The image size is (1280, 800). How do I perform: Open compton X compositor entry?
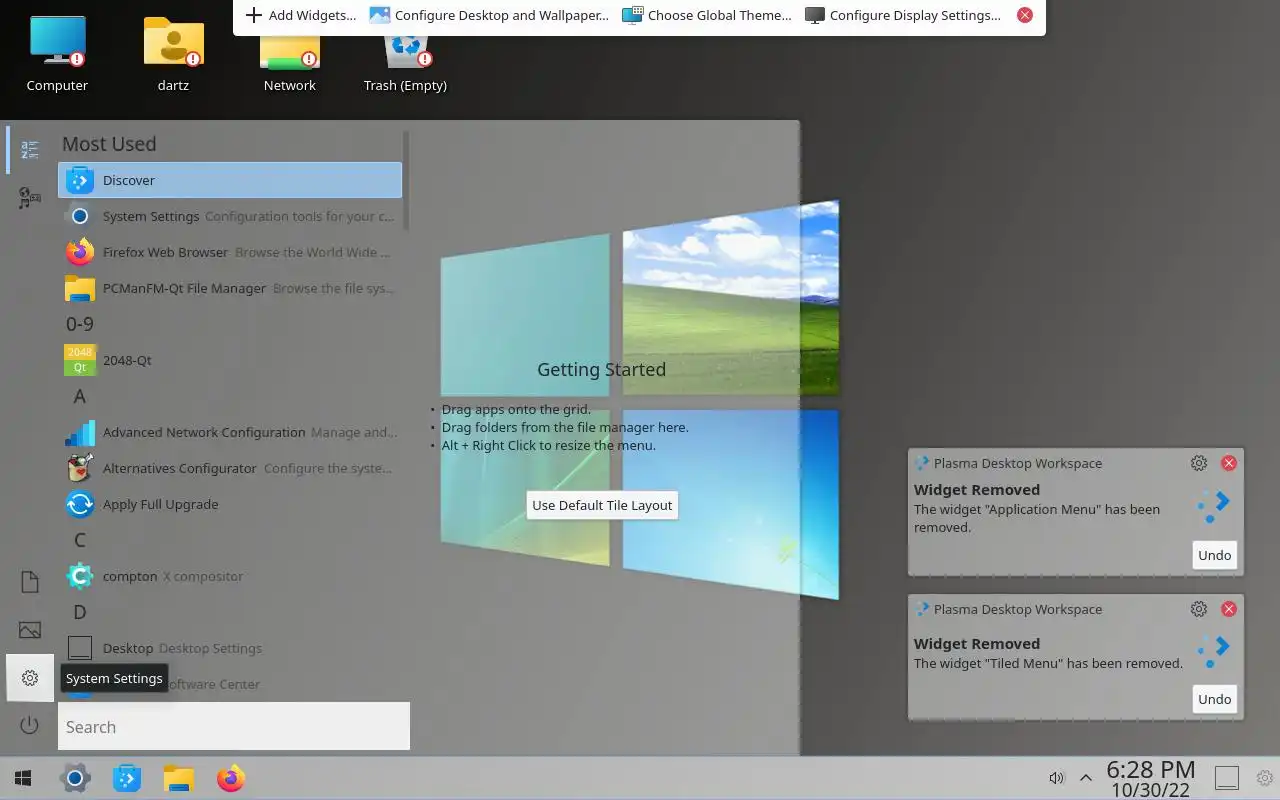[x=230, y=576]
